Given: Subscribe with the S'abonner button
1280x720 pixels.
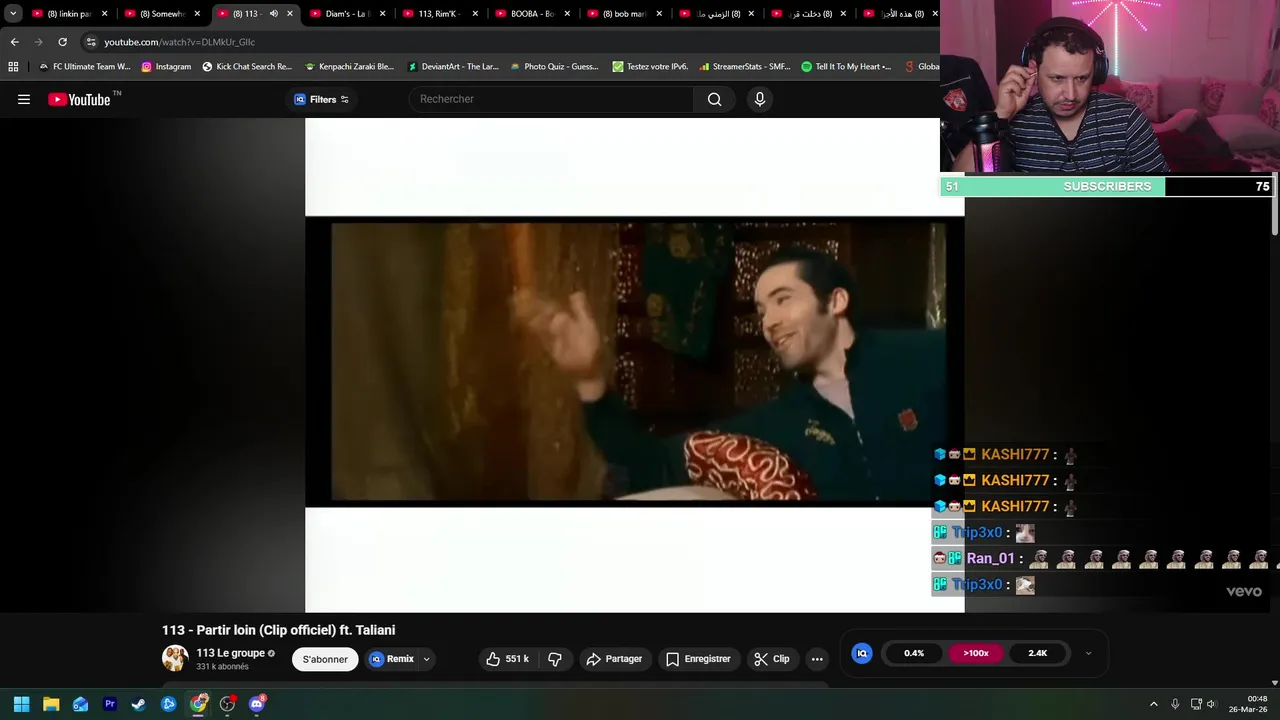Looking at the screenshot, I should [325, 659].
